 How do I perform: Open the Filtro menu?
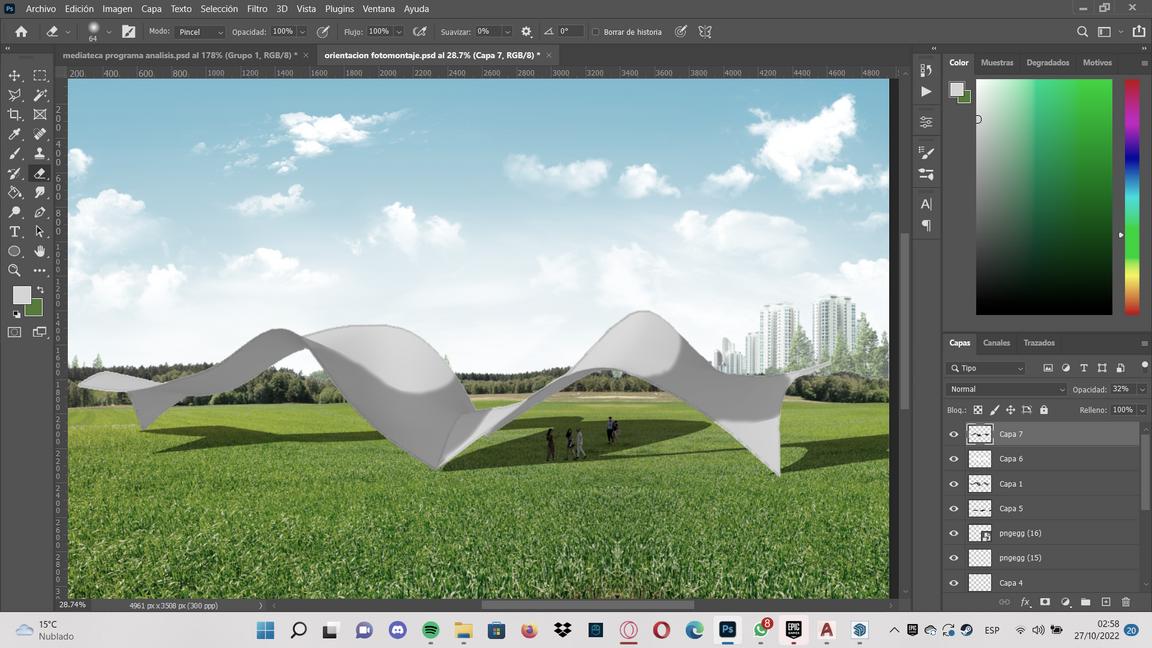click(x=257, y=9)
